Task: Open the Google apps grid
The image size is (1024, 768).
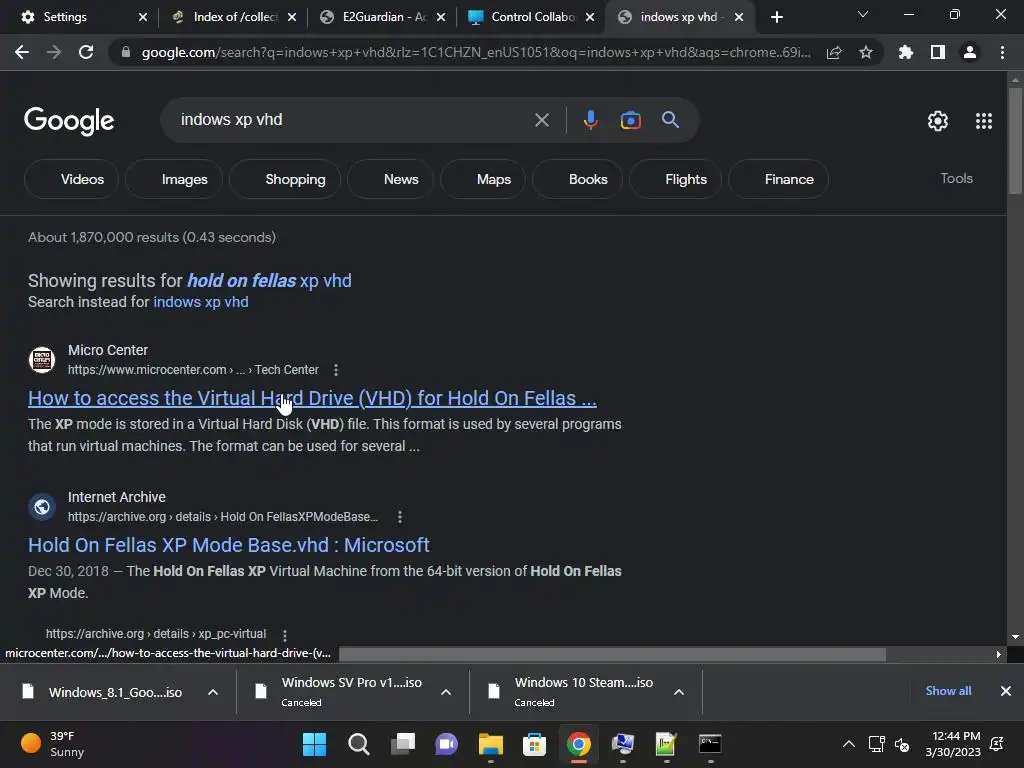Action: pyautogui.click(x=984, y=121)
